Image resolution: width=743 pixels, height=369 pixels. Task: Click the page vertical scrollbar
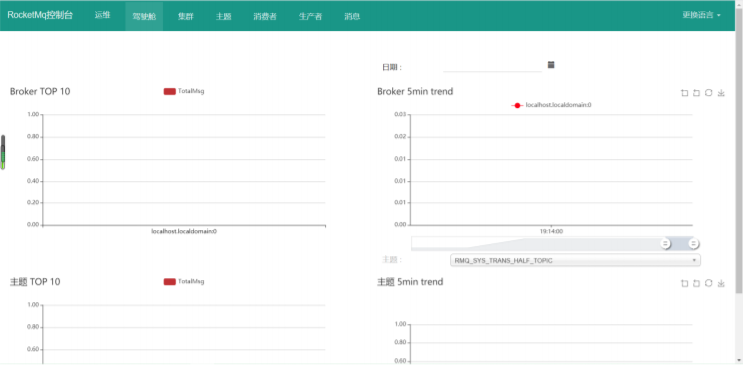pos(739,152)
